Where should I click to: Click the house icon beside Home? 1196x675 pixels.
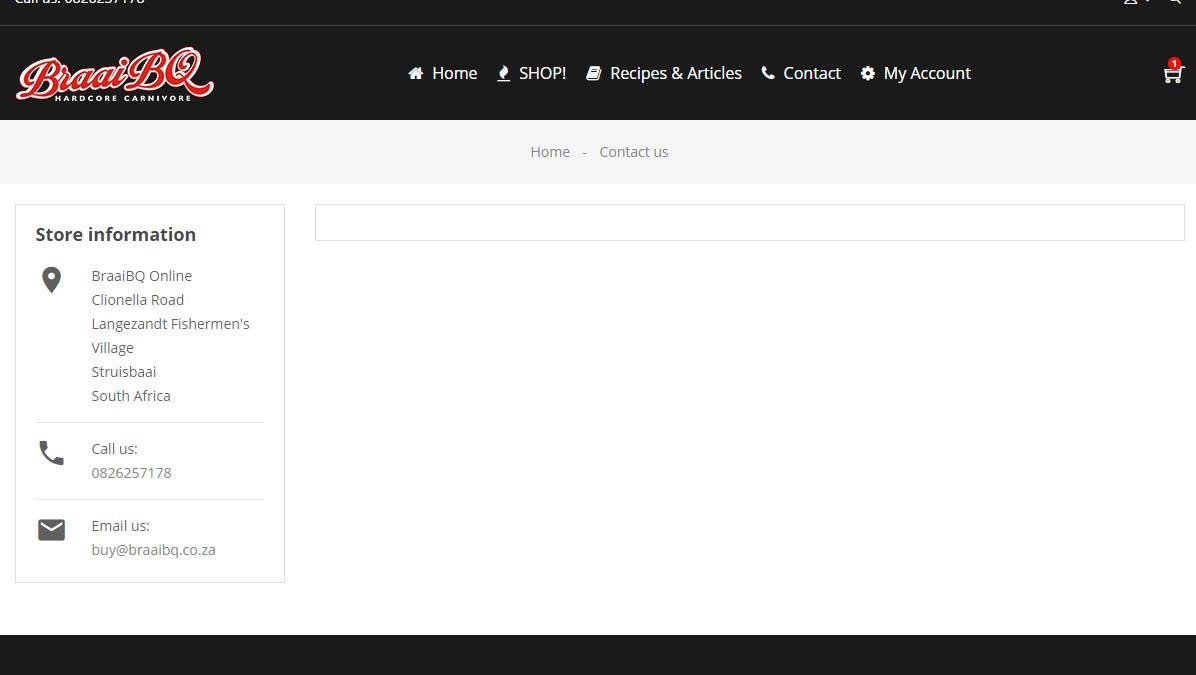click(416, 73)
